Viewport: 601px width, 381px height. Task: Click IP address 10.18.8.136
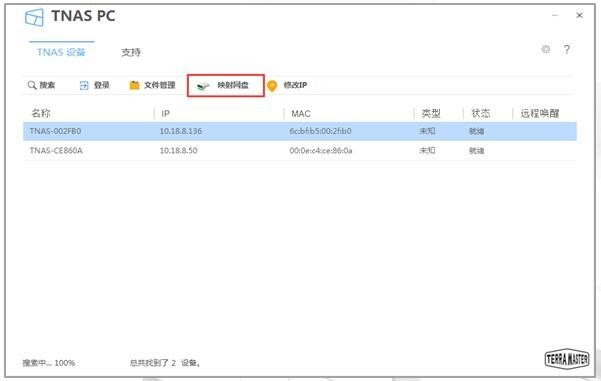[x=181, y=131]
